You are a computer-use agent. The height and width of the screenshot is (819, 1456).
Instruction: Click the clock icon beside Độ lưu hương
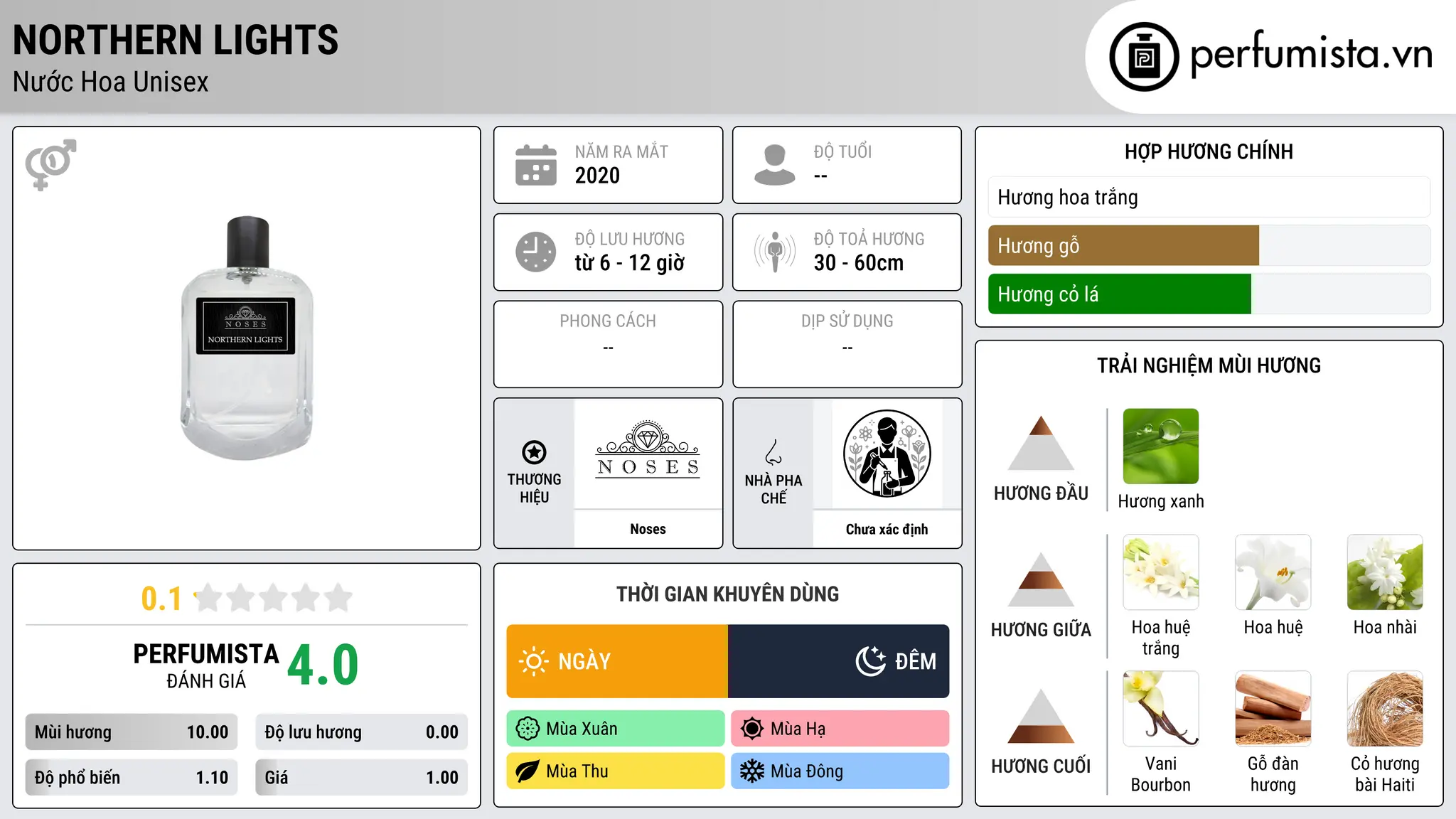536,252
